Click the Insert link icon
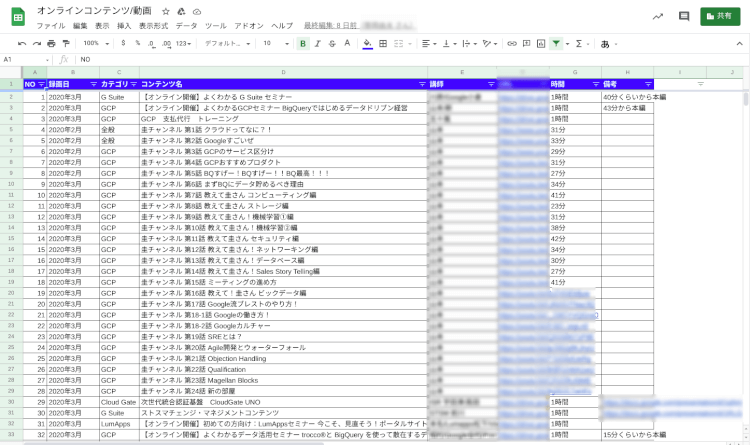750x445 pixels. [x=512, y=44]
